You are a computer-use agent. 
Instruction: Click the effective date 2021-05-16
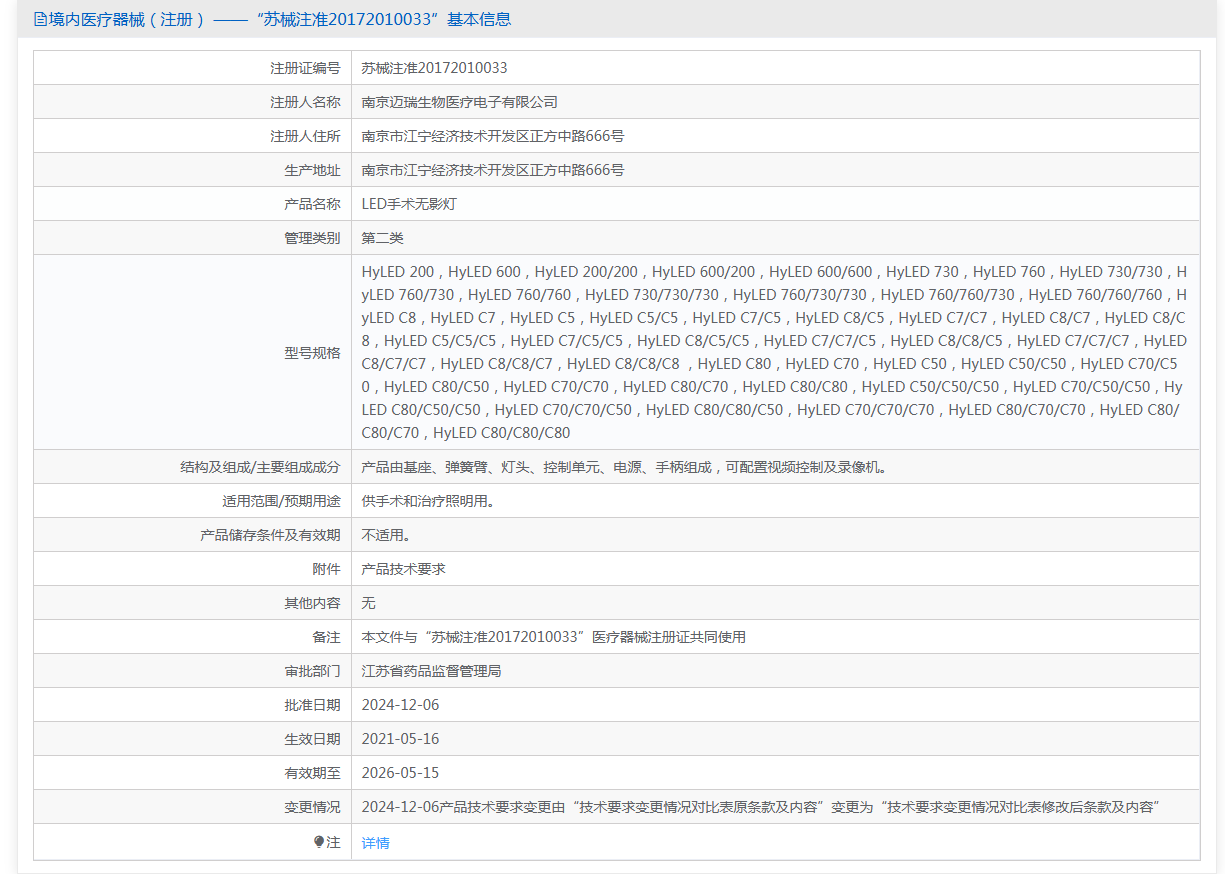400,739
